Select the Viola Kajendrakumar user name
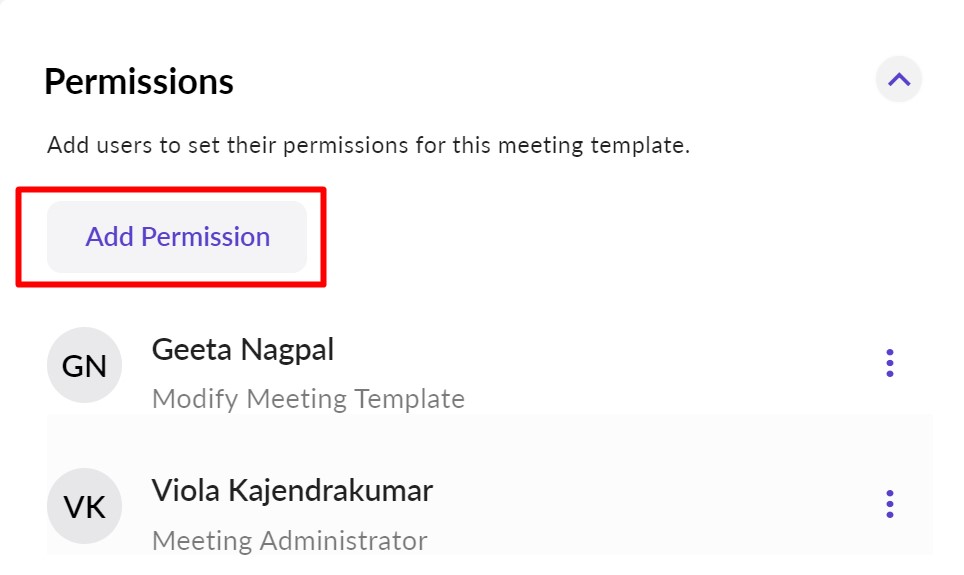This screenshot has height=575, width=964. [292, 490]
